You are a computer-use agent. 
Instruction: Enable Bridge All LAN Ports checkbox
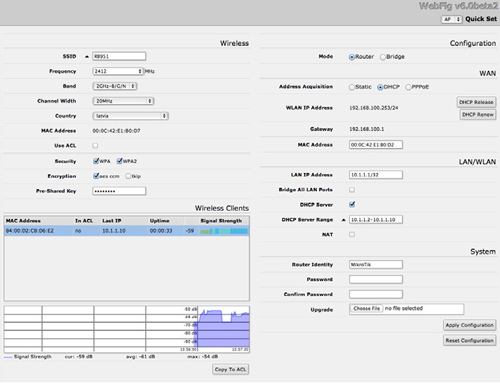point(352,190)
